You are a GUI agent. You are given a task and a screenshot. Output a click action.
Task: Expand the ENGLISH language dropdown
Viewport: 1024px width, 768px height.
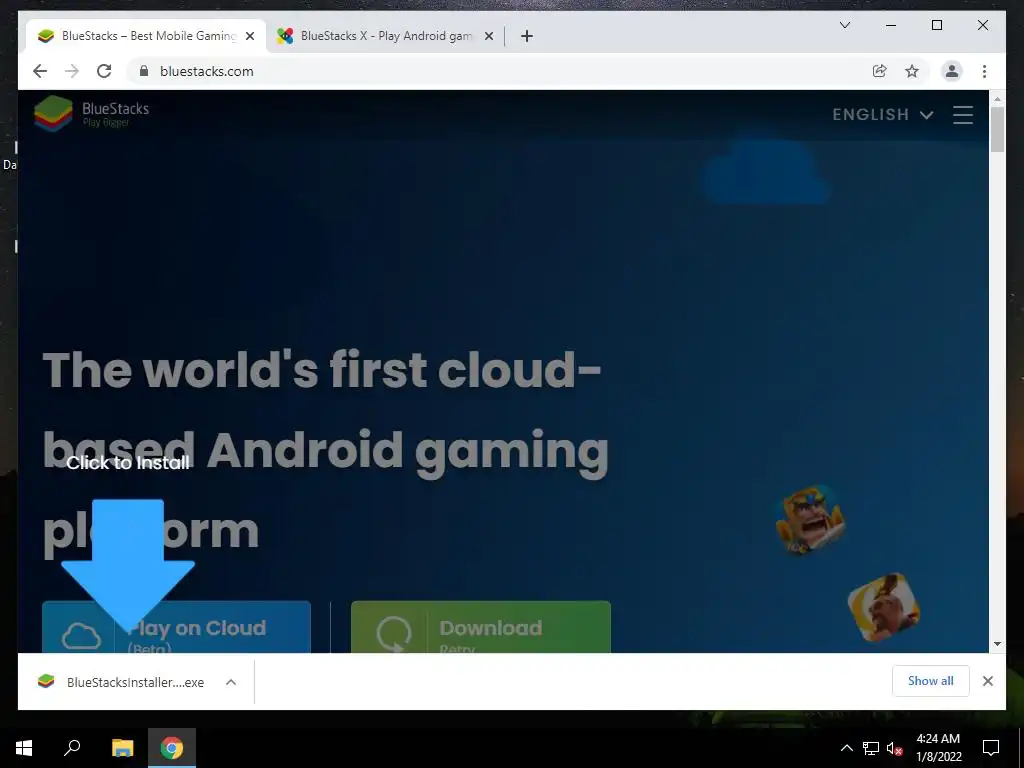[882, 115]
